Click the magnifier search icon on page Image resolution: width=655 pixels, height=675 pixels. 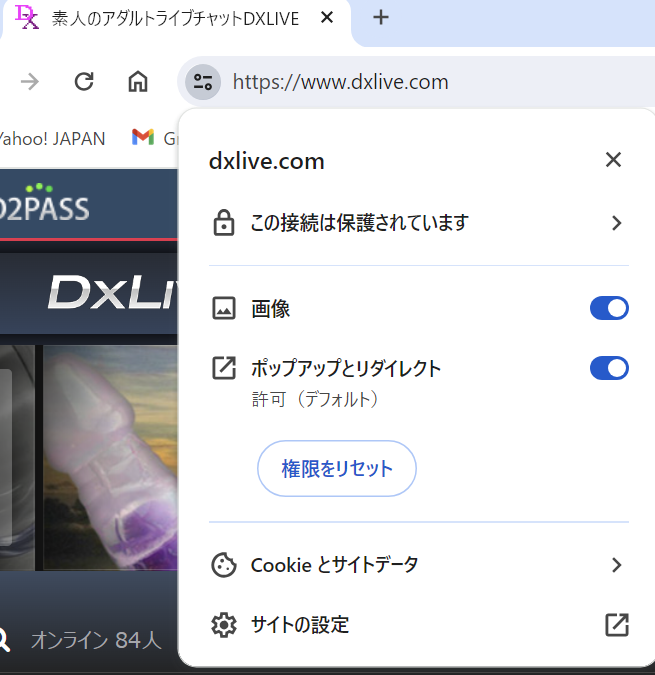point(3,641)
